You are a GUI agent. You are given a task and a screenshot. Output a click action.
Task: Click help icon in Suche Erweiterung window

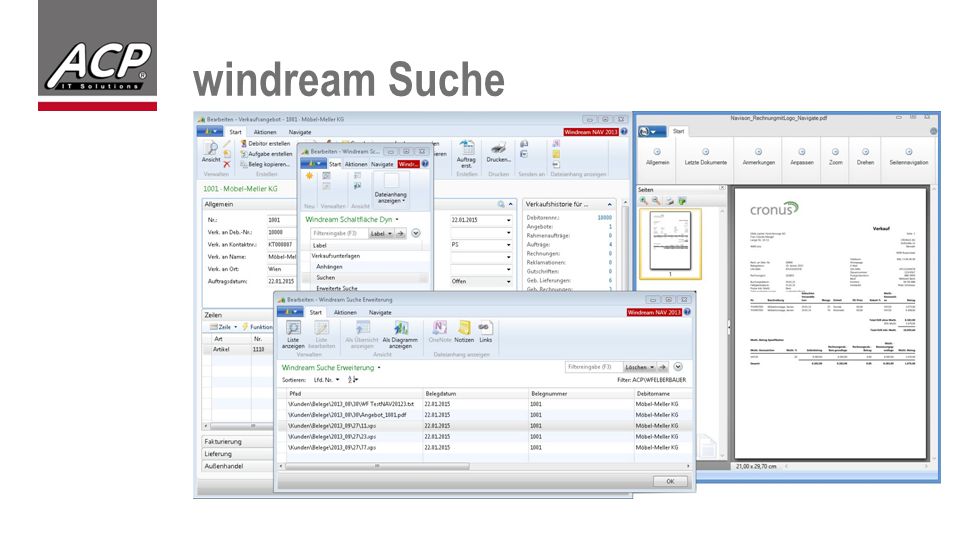(x=687, y=312)
